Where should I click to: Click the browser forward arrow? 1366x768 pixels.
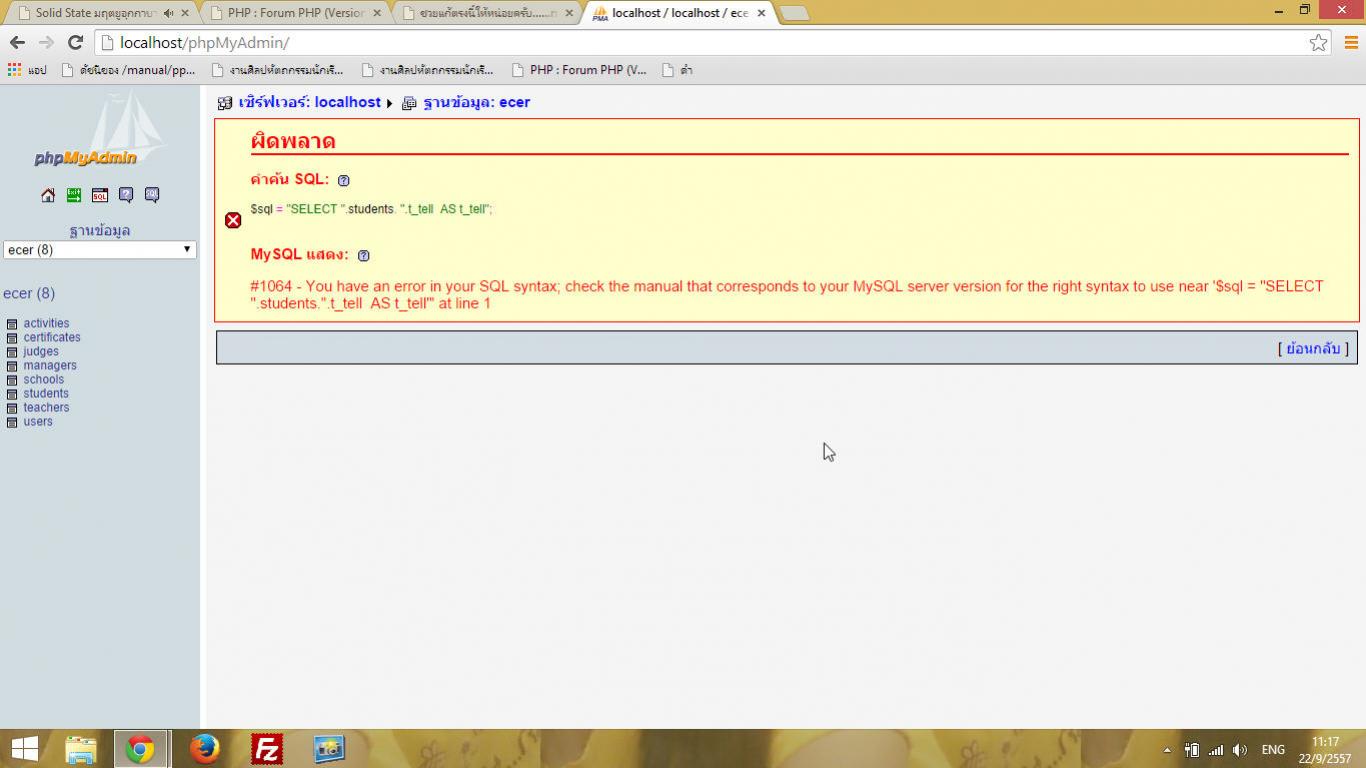(x=46, y=42)
